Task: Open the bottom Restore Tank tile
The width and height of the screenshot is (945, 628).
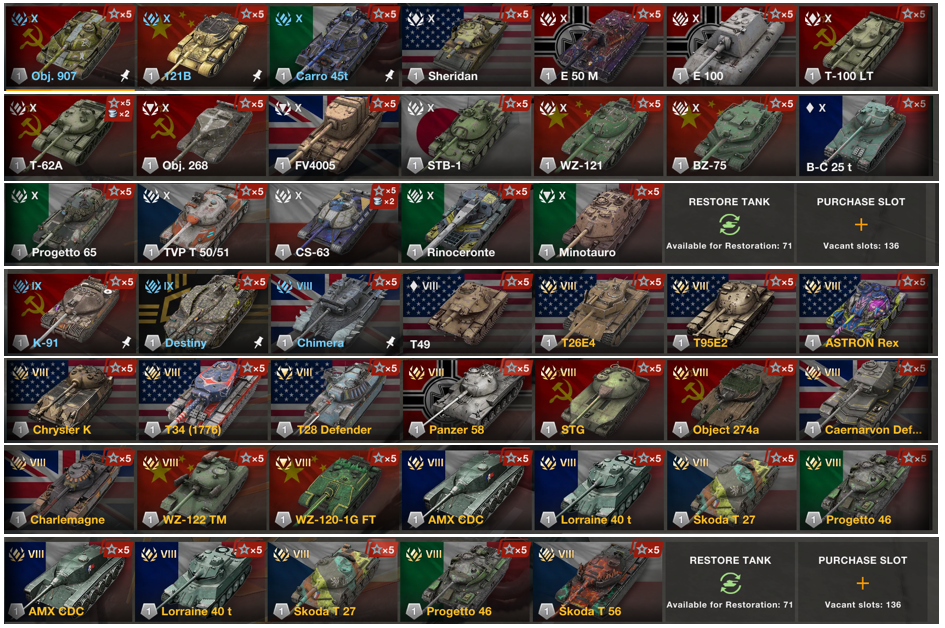Action: click(x=730, y=582)
